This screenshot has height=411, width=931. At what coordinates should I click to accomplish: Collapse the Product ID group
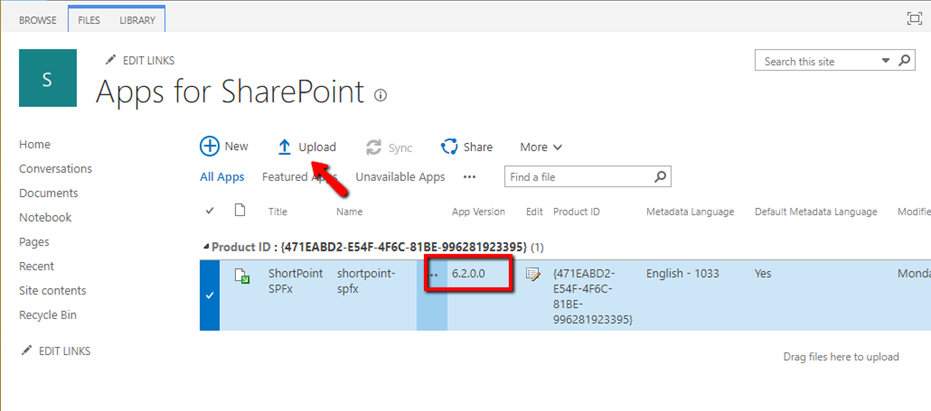tap(206, 246)
